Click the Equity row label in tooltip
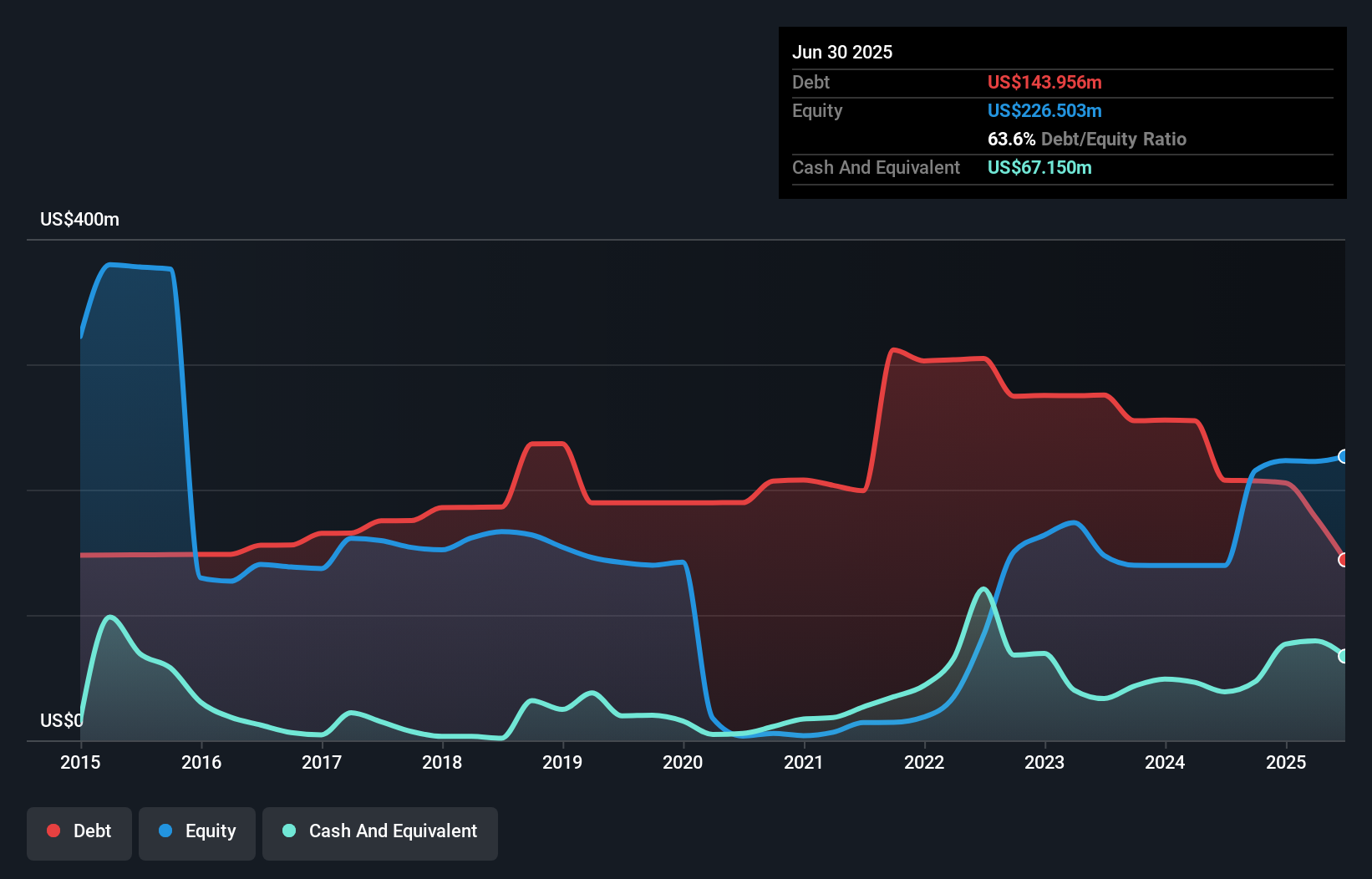The height and width of the screenshot is (879, 1372). pyautogui.click(x=817, y=110)
